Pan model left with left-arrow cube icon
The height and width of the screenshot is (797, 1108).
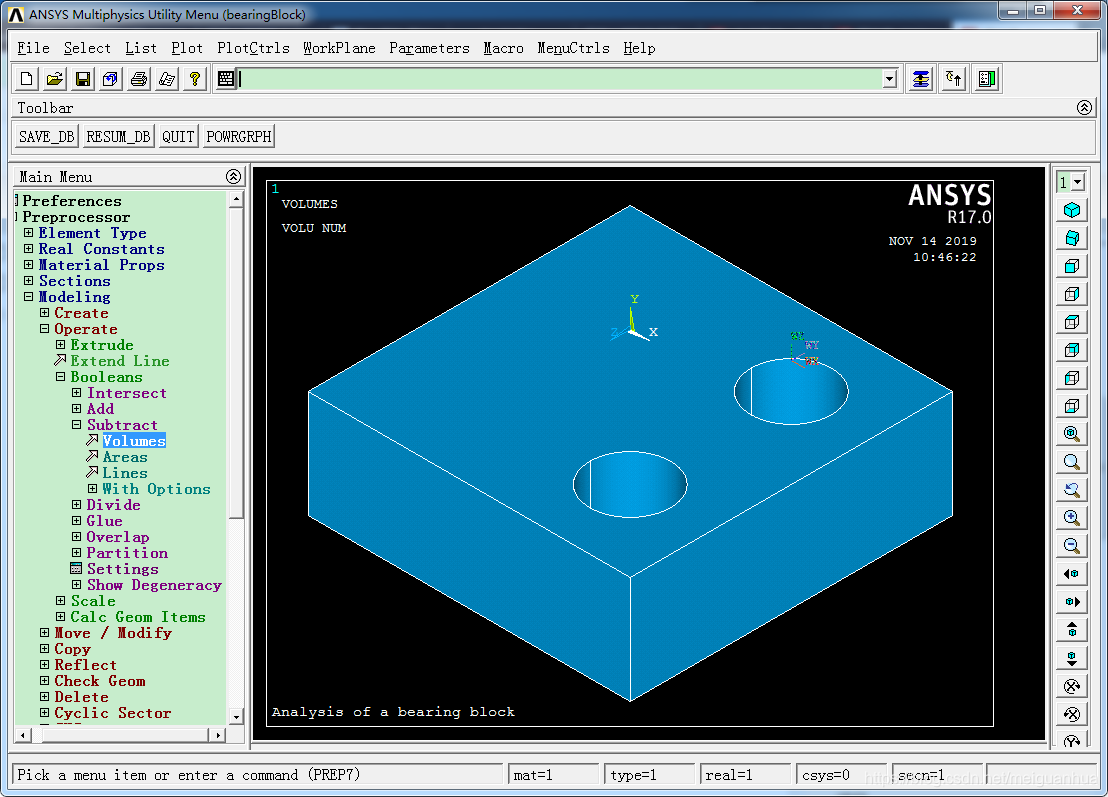point(1072,574)
